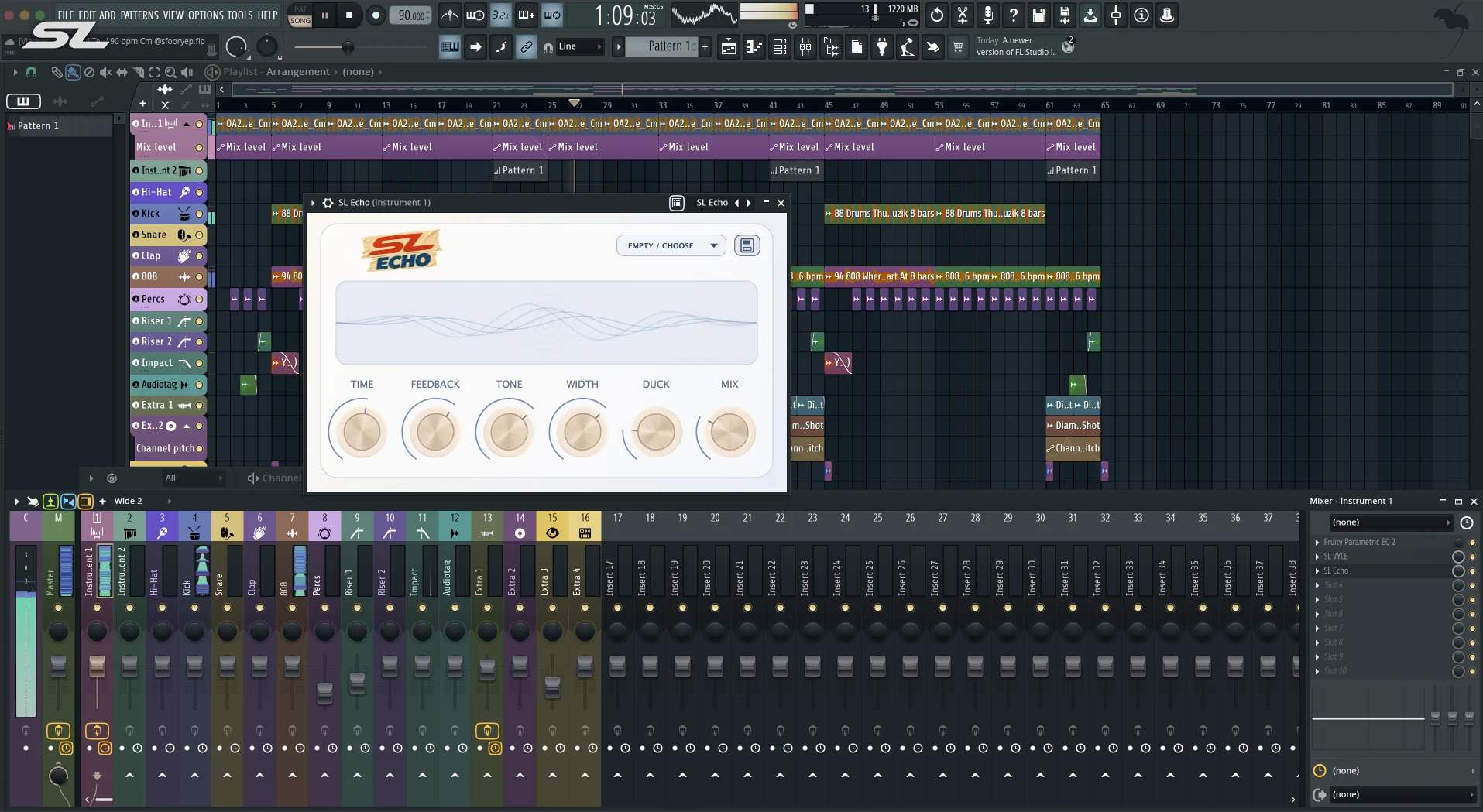Select the zoom tool in Playlist
The width and height of the screenshot is (1483, 812).
pyautogui.click(x=170, y=72)
